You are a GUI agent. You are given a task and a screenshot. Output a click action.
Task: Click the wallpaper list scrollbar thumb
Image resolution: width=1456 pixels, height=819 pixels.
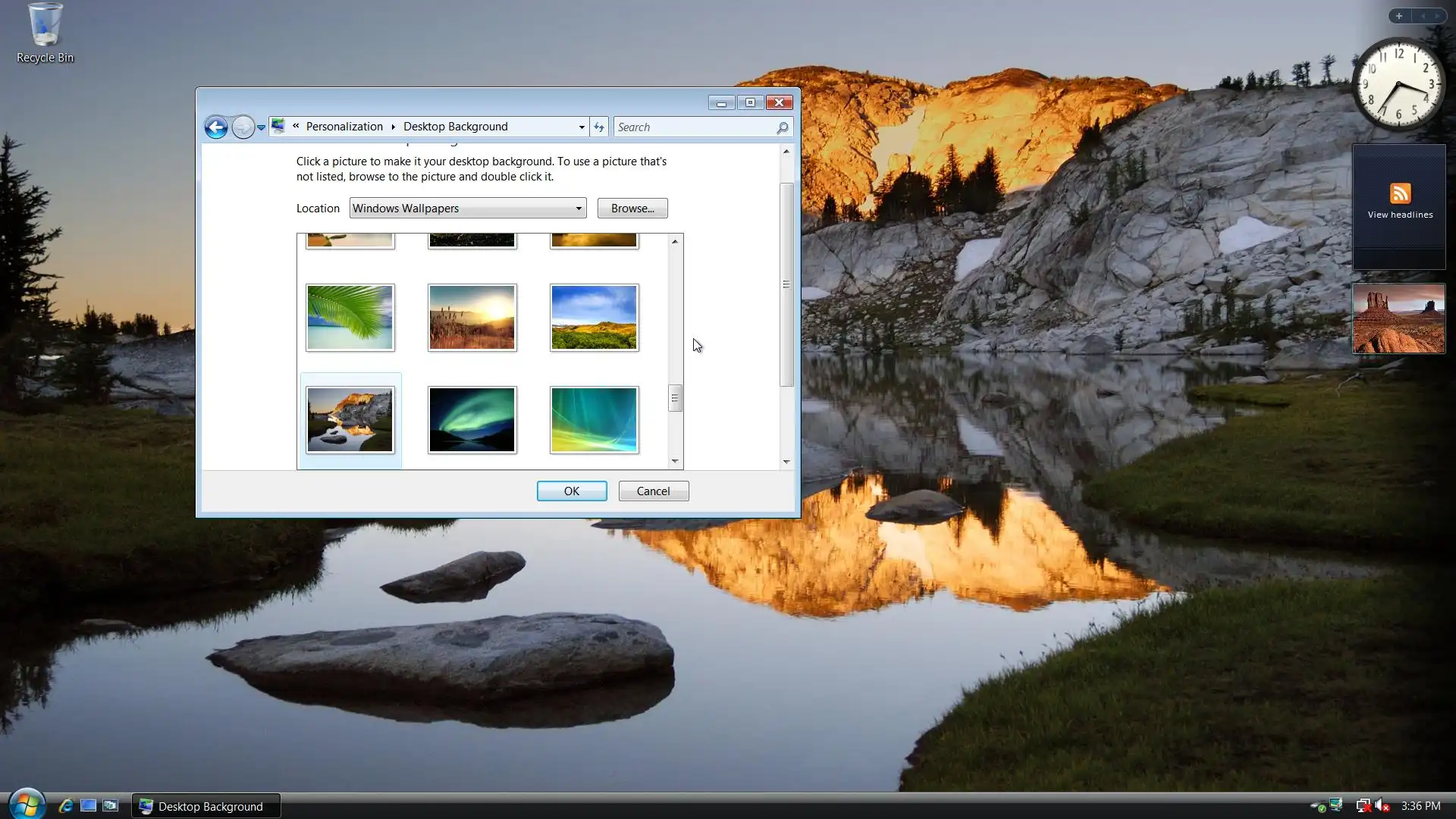[x=674, y=398]
